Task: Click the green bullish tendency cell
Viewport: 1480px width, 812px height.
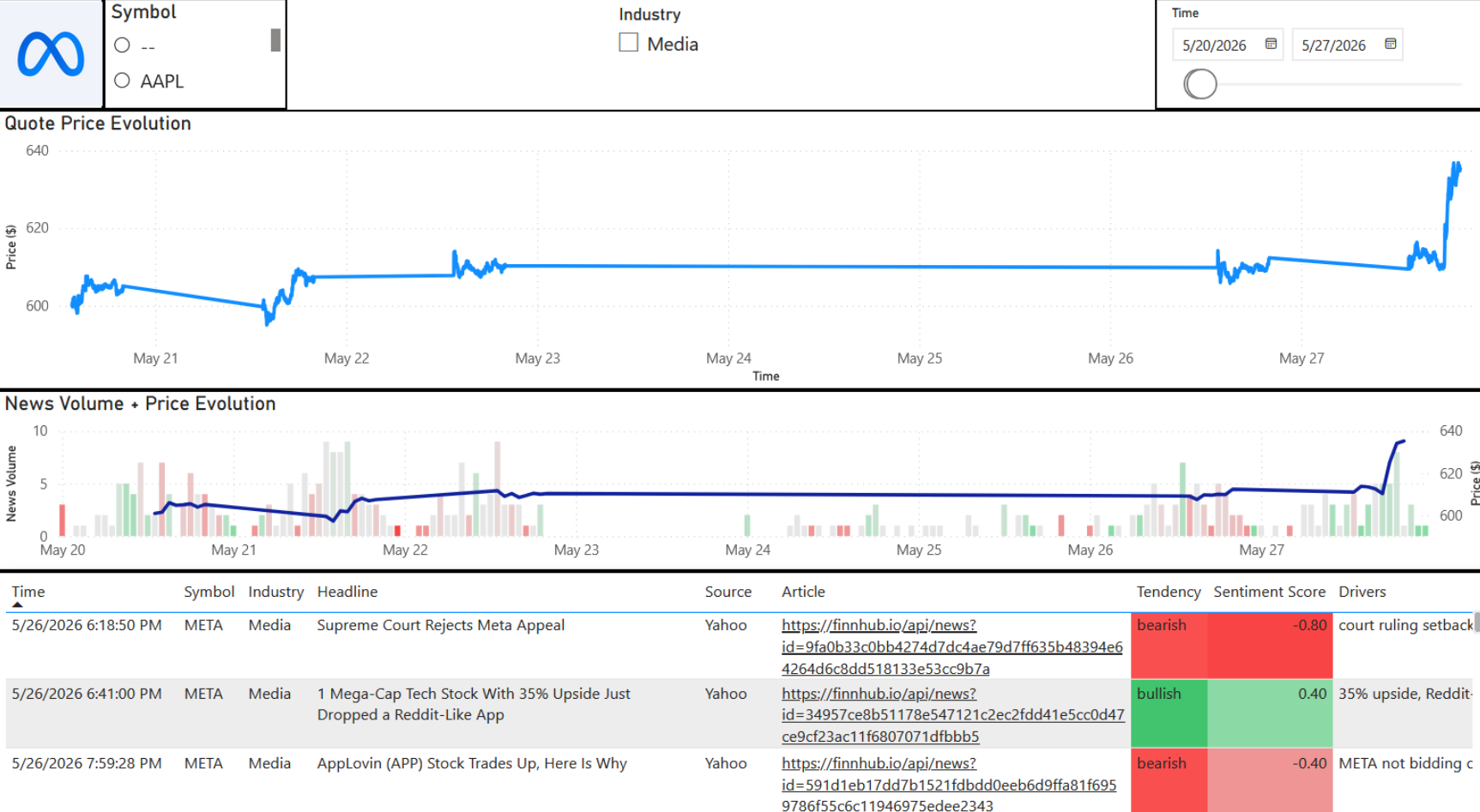Action: (x=1169, y=713)
